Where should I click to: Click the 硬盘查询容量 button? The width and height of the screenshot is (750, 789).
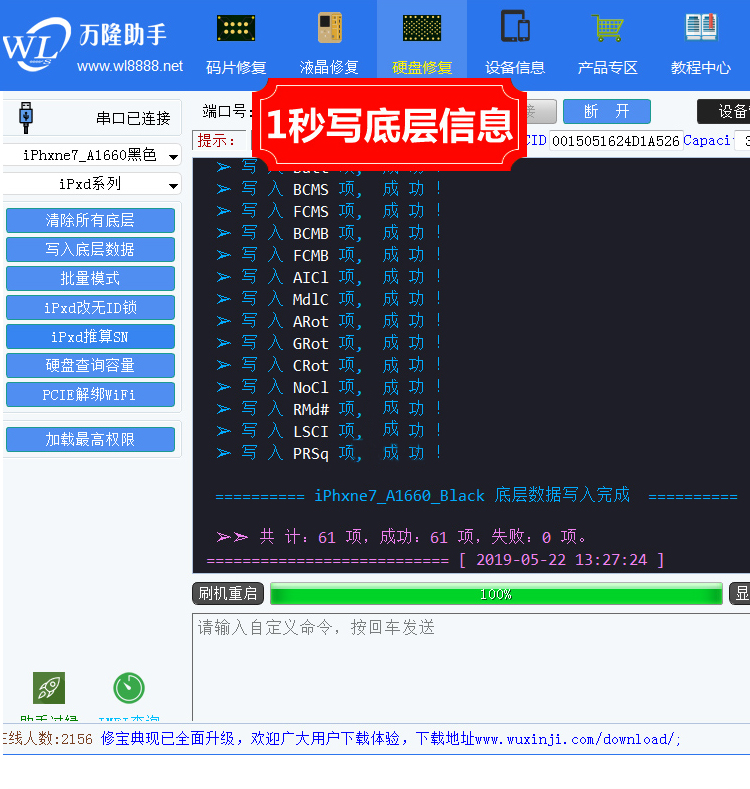tap(91, 366)
